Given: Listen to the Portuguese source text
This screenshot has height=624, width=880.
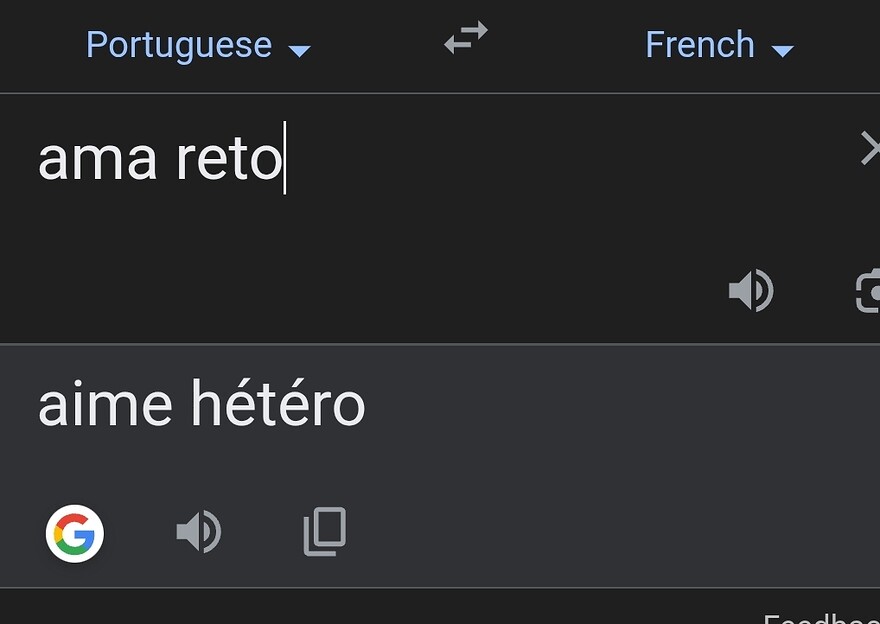Looking at the screenshot, I should pyautogui.click(x=750, y=291).
